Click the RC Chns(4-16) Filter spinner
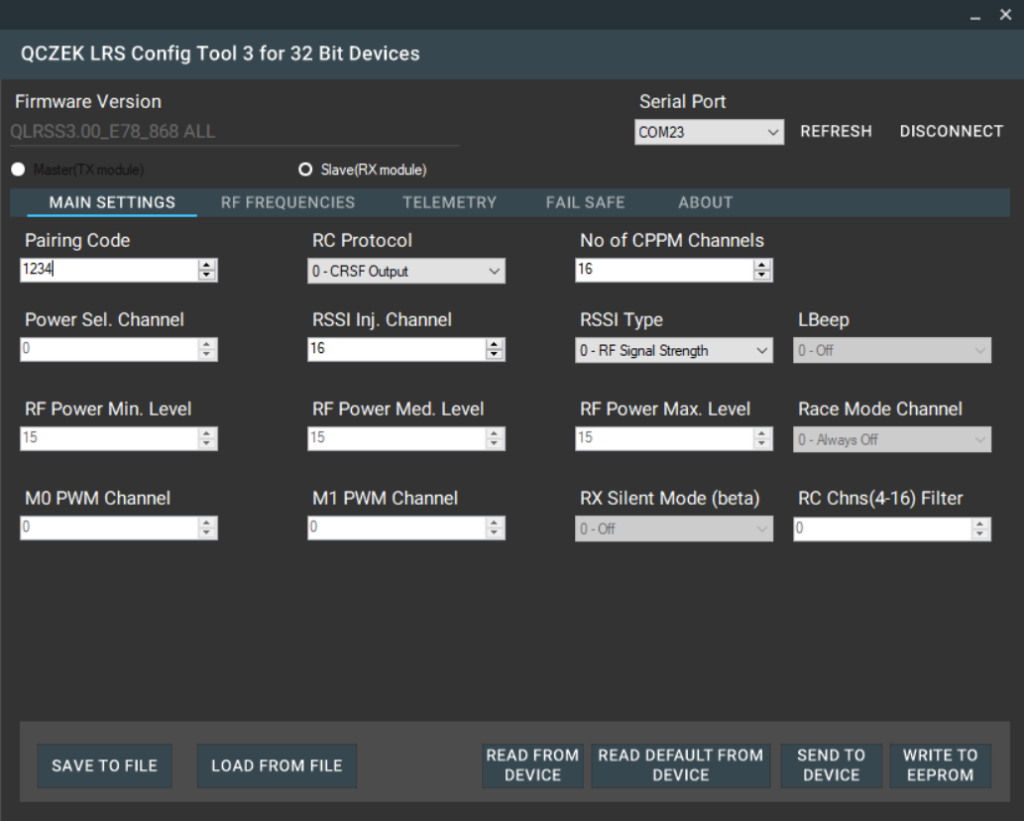1024x821 pixels. 980,528
